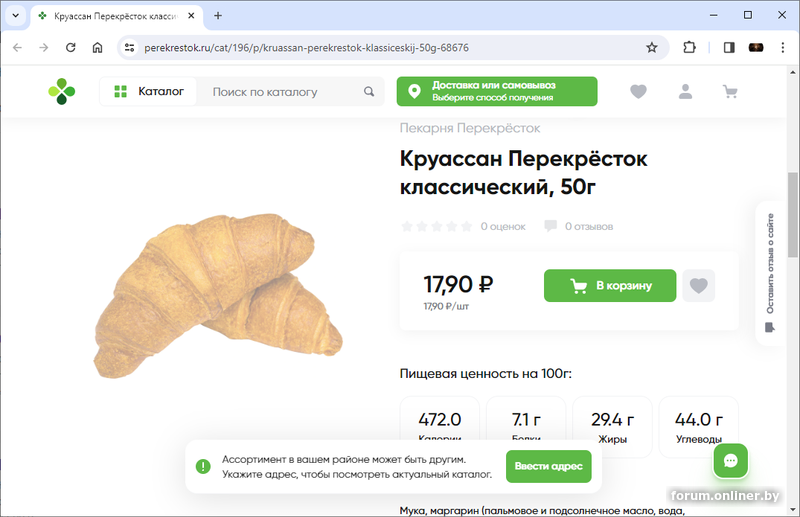The height and width of the screenshot is (517, 800).
Task: Click the scrollbar down arrow
Action: tap(792, 509)
